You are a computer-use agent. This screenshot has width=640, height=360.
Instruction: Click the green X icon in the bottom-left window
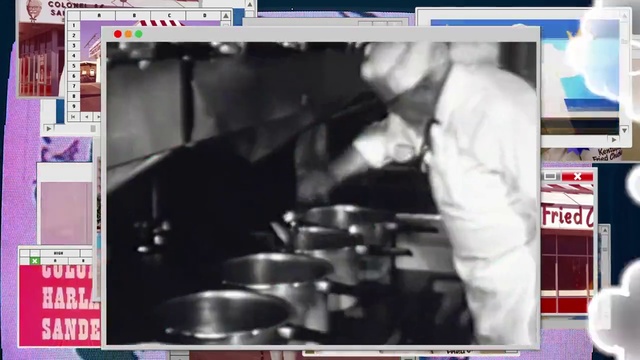coord(35,260)
